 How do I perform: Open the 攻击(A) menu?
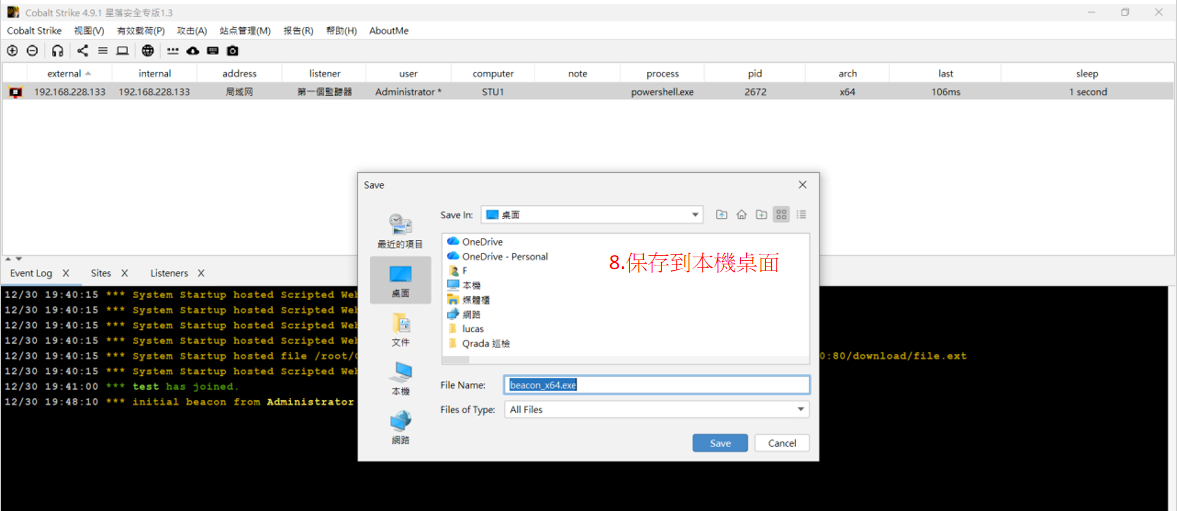point(192,31)
